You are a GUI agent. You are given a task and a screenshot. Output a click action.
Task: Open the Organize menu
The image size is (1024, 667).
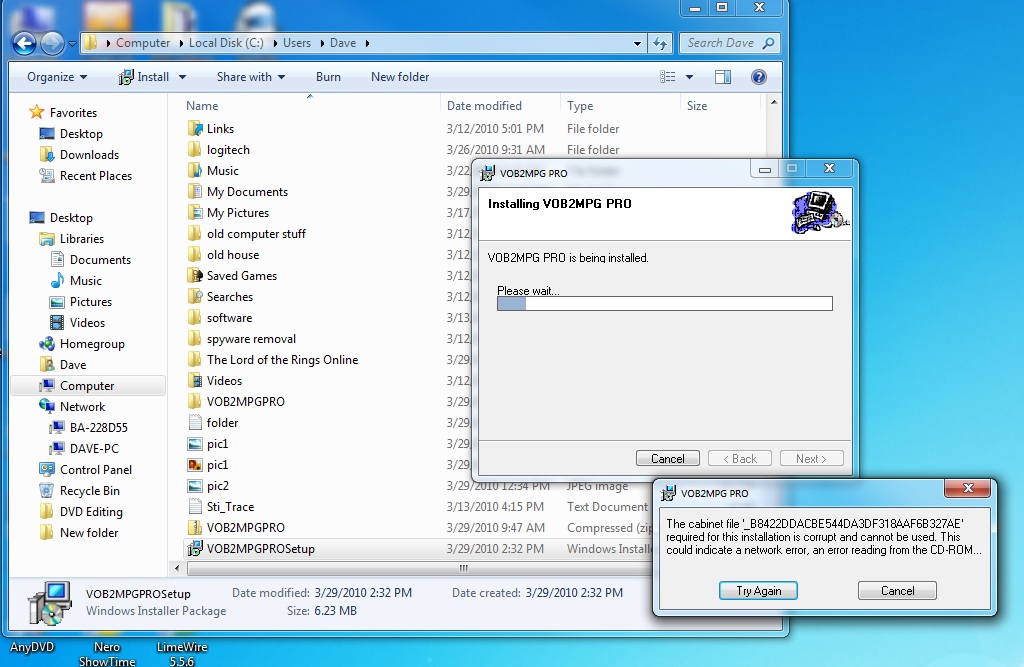pyautogui.click(x=57, y=77)
